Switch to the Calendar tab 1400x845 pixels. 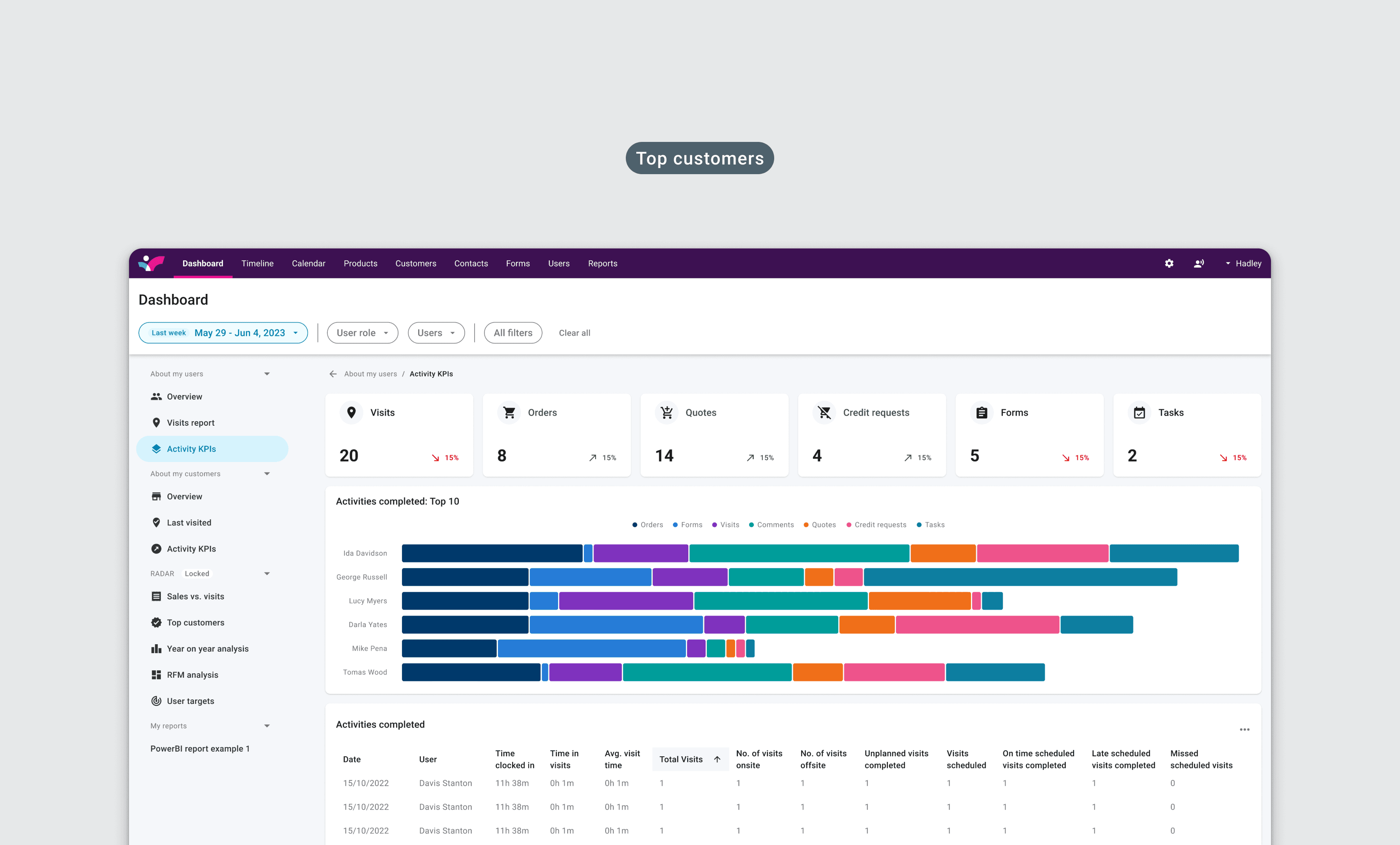(x=308, y=263)
